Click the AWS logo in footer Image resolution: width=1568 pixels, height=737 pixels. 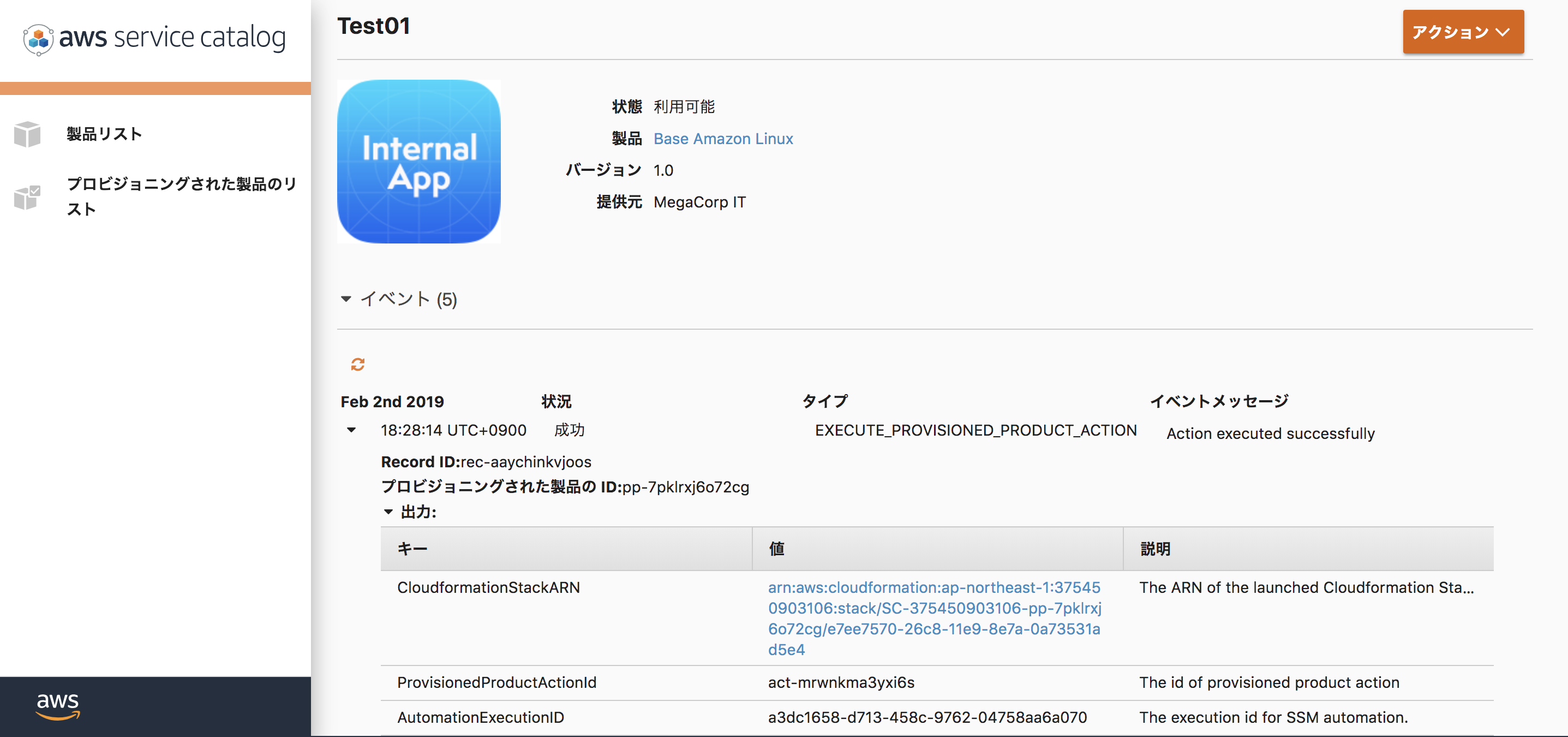[58, 706]
